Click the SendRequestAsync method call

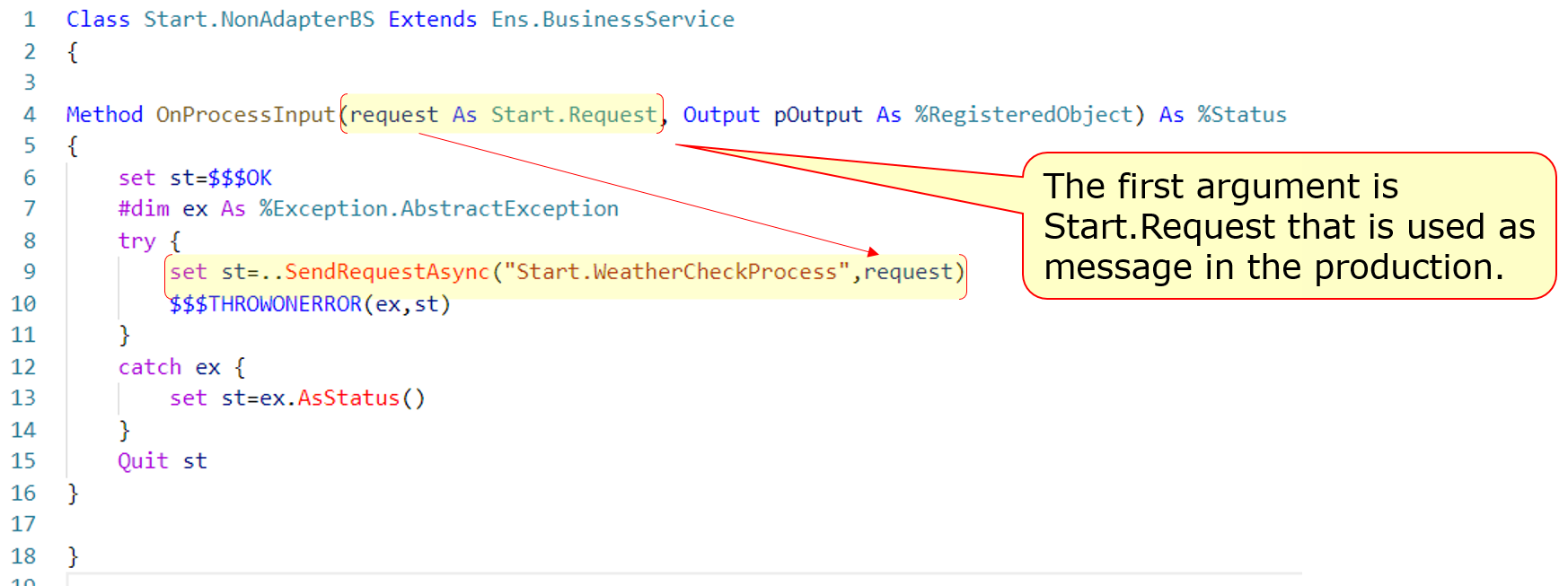[x=387, y=272]
